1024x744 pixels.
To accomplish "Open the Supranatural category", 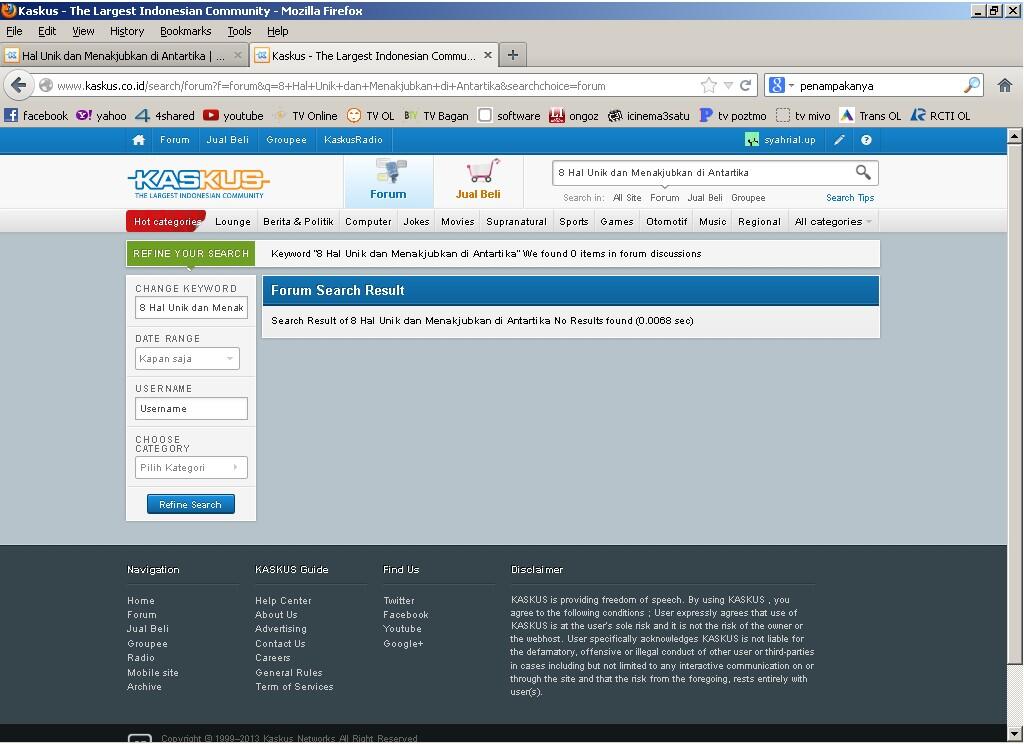I will (x=517, y=221).
